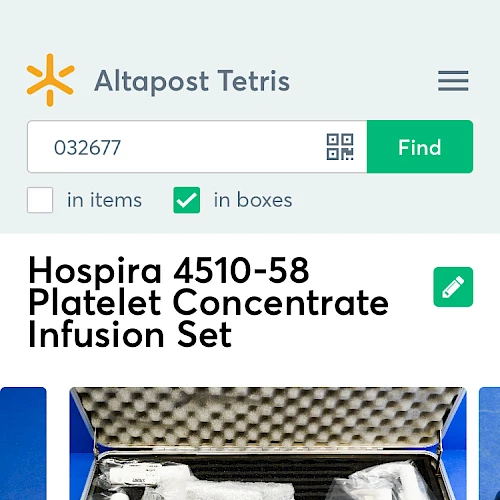Click the QR code scanner icon
The height and width of the screenshot is (500, 500).
(x=340, y=147)
